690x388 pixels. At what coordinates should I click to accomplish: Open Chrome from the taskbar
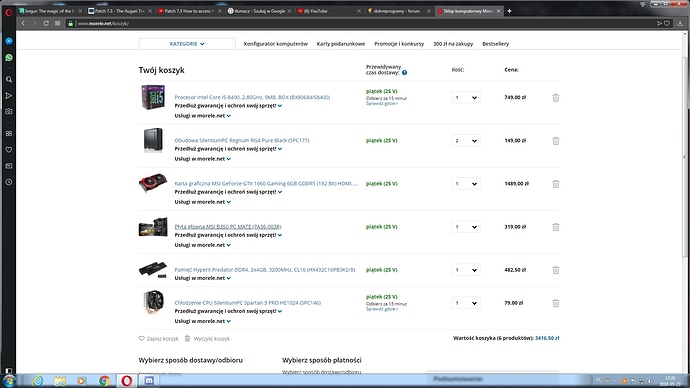(x=104, y=381)
